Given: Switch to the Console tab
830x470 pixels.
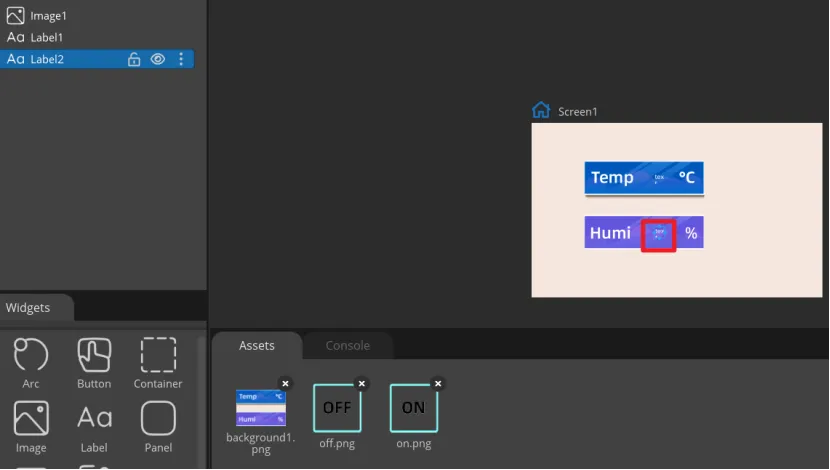Looking at the screenshot, I should pyautogui.click(x=347, y=346).
